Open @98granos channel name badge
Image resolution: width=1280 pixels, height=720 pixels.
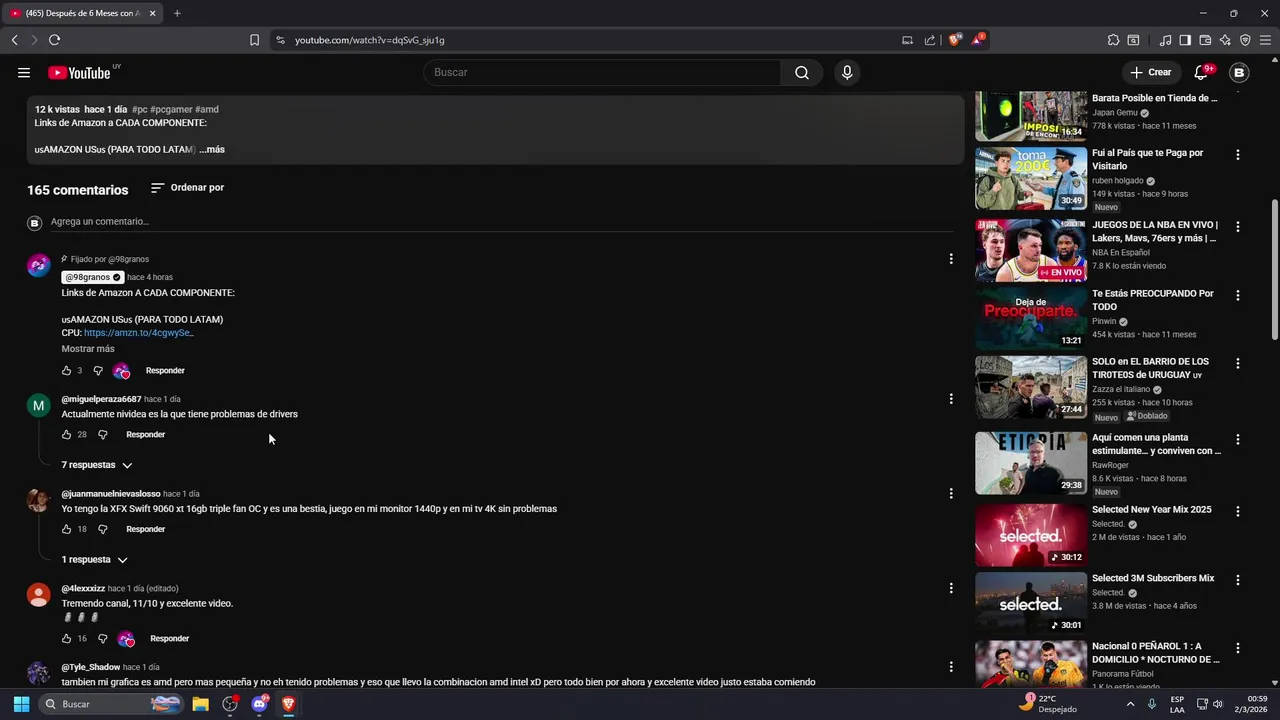tap(92, 277)
